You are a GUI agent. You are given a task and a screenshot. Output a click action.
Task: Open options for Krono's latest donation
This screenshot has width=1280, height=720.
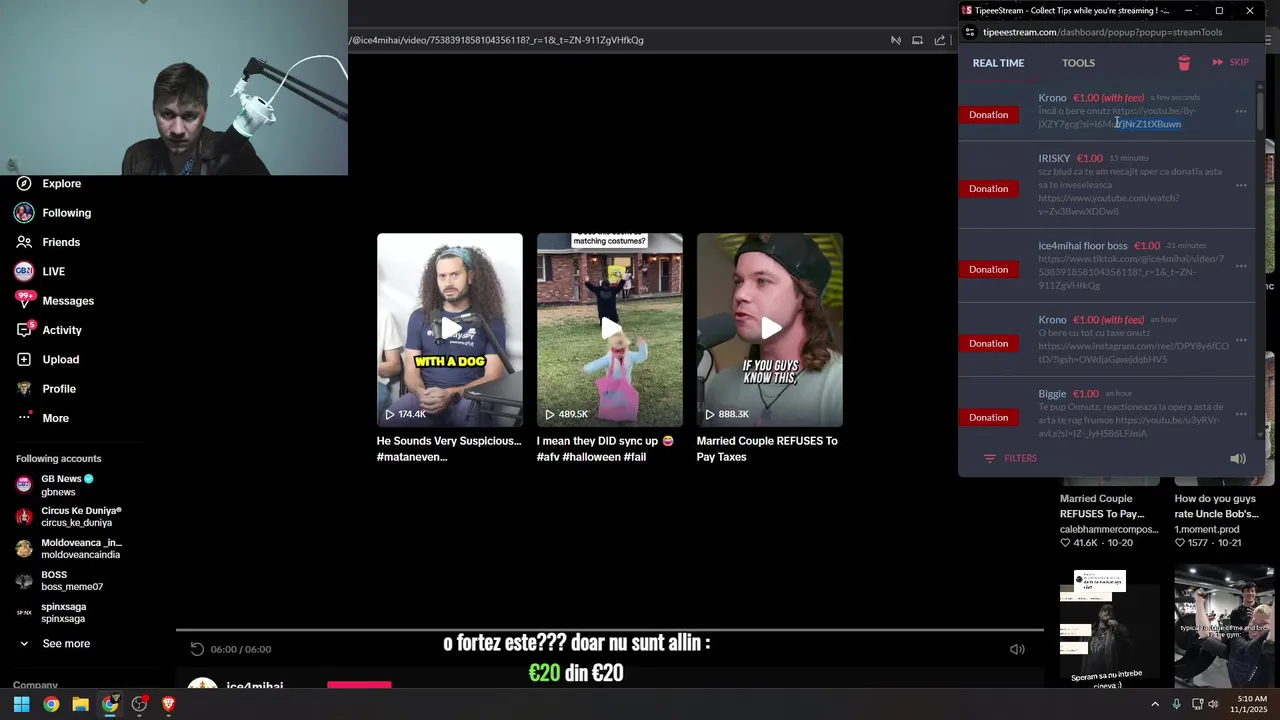pos(1241,111)
